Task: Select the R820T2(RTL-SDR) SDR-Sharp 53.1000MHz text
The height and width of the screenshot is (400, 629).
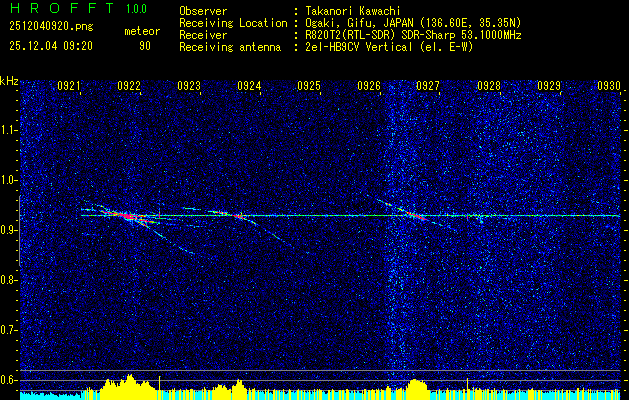Action: click(x=413, y=35)
